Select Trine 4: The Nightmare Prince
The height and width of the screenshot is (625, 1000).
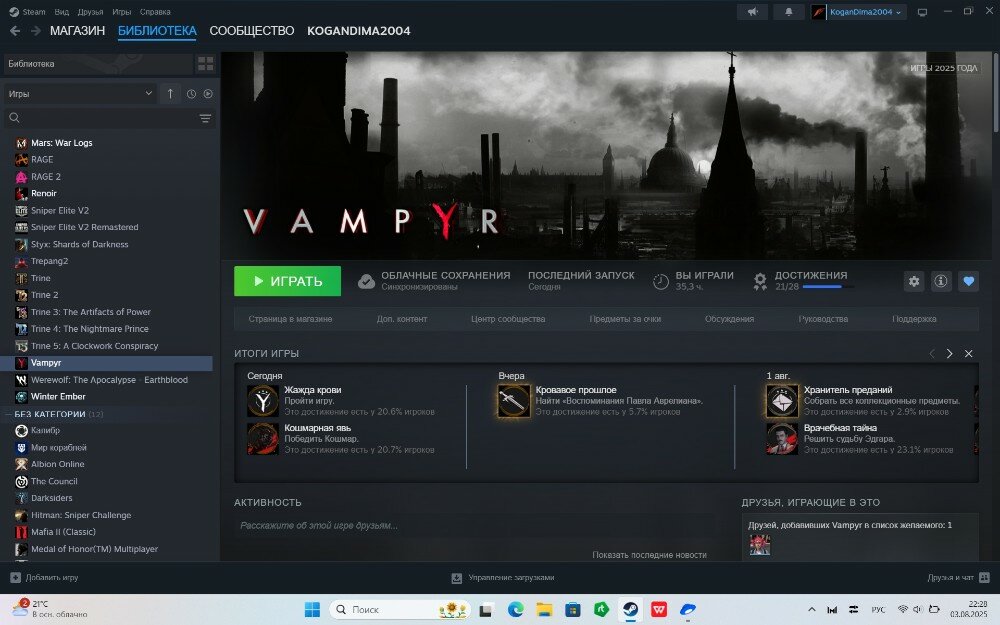pos(90,329)
